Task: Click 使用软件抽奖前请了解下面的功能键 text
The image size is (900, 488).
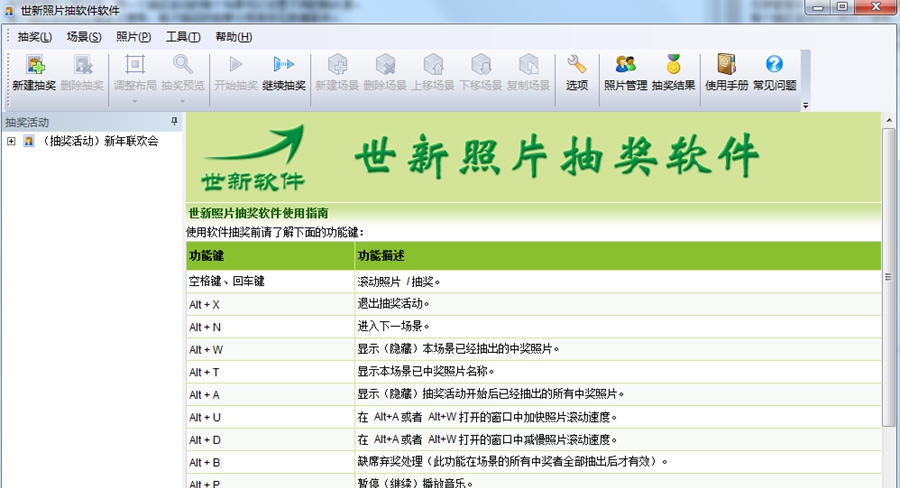Action: tap(275, 232)
